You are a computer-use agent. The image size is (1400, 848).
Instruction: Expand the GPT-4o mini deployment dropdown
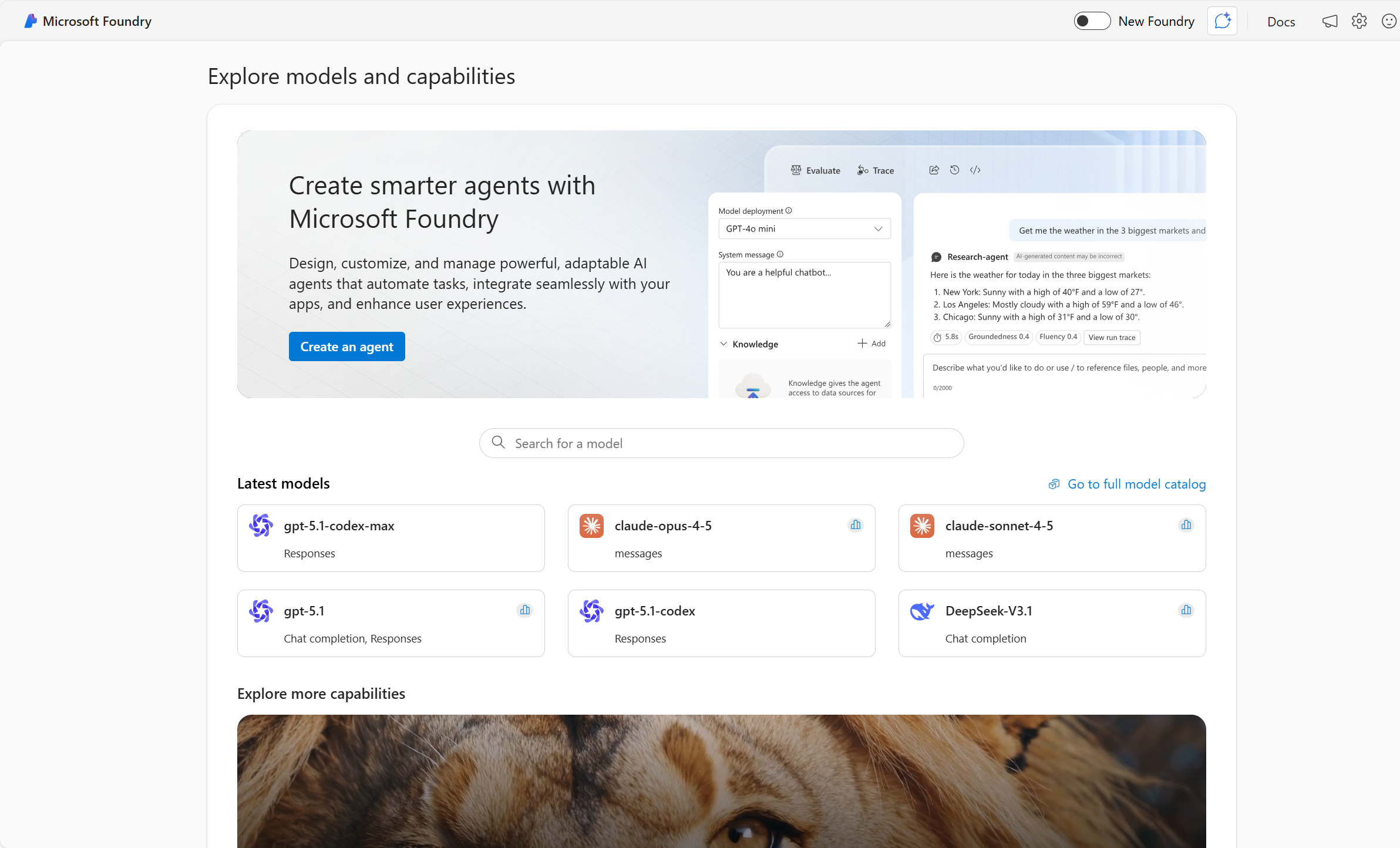(804, 229)
